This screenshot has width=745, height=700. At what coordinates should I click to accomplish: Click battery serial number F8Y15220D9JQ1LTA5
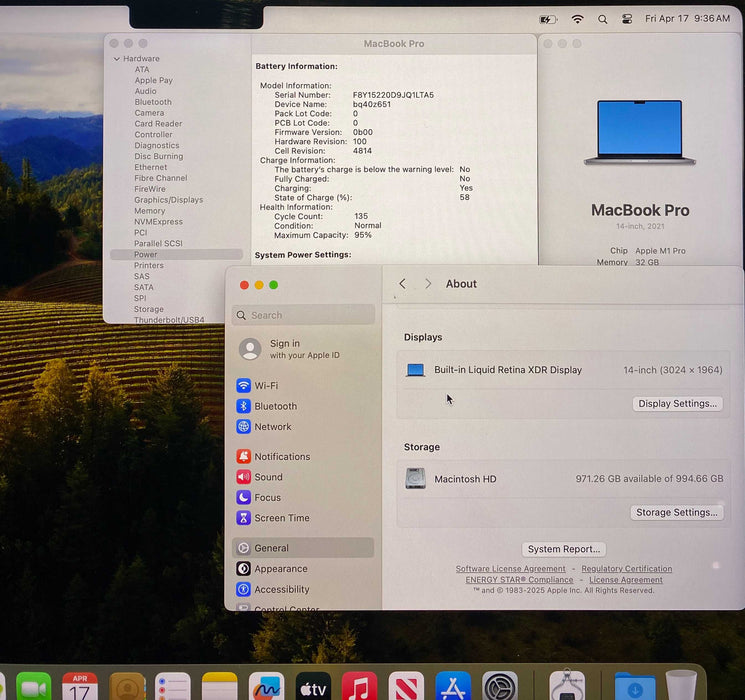coord(393,95)
